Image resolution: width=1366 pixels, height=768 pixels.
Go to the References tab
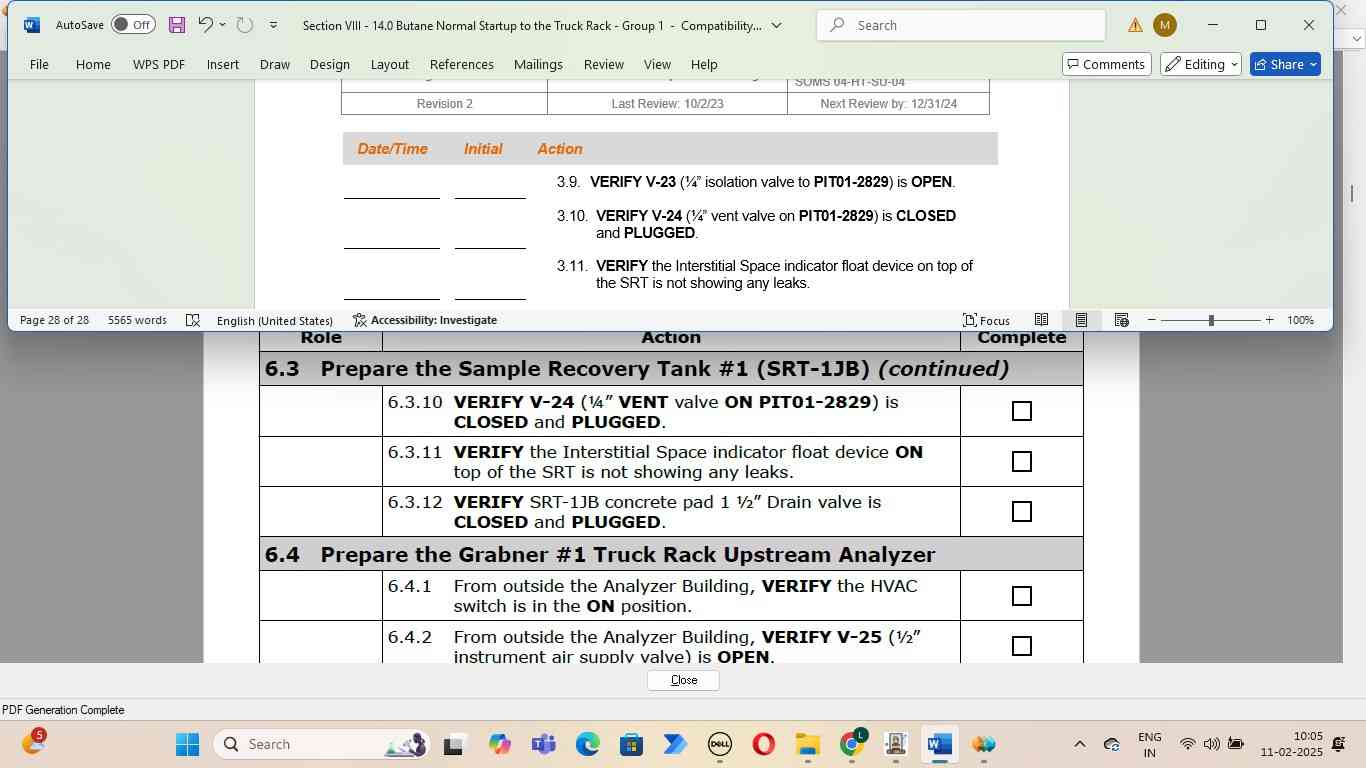[462, 64]
